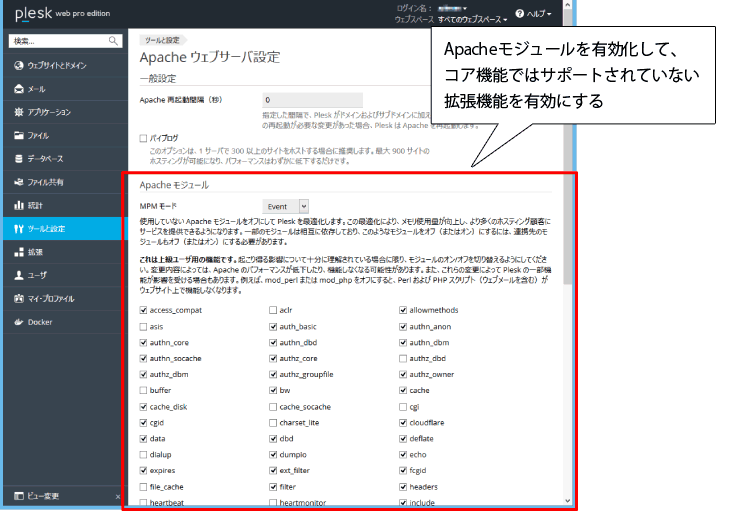
Task: Click the gear icon for Applications
Action: [x=19, y=112]
